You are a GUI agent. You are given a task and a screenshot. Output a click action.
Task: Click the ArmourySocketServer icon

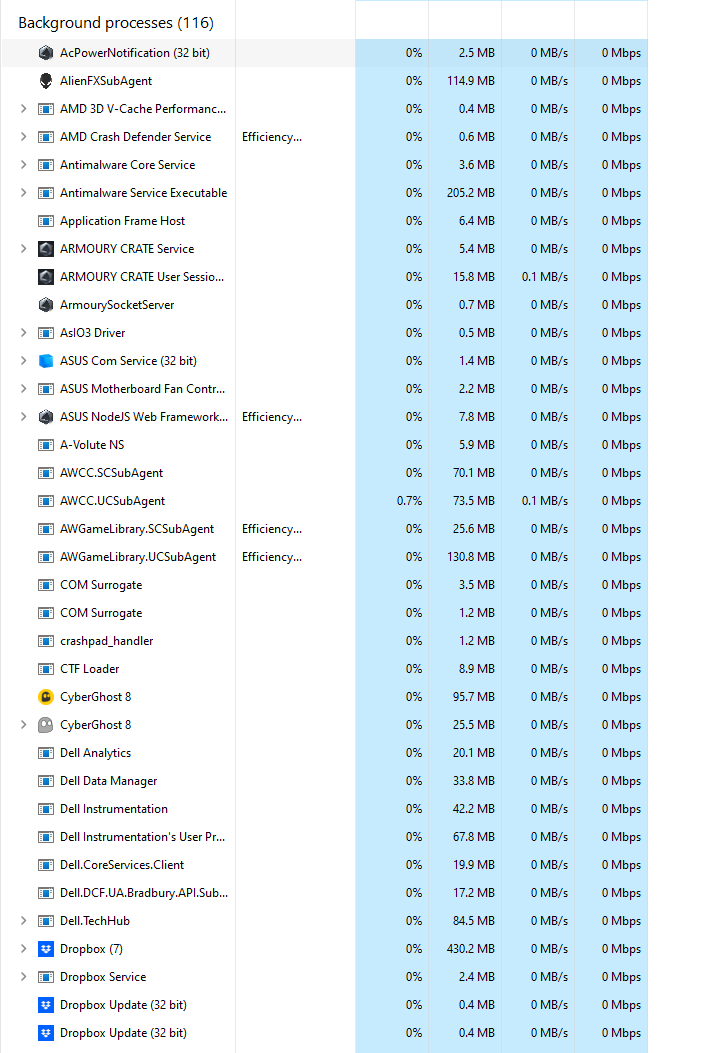click(46, 305)
